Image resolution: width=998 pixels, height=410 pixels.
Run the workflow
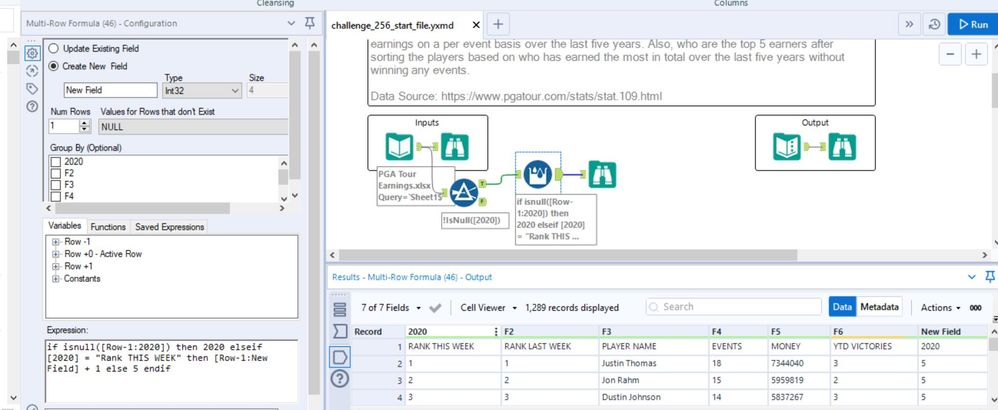pyautogui.click(x=973, y=24)
